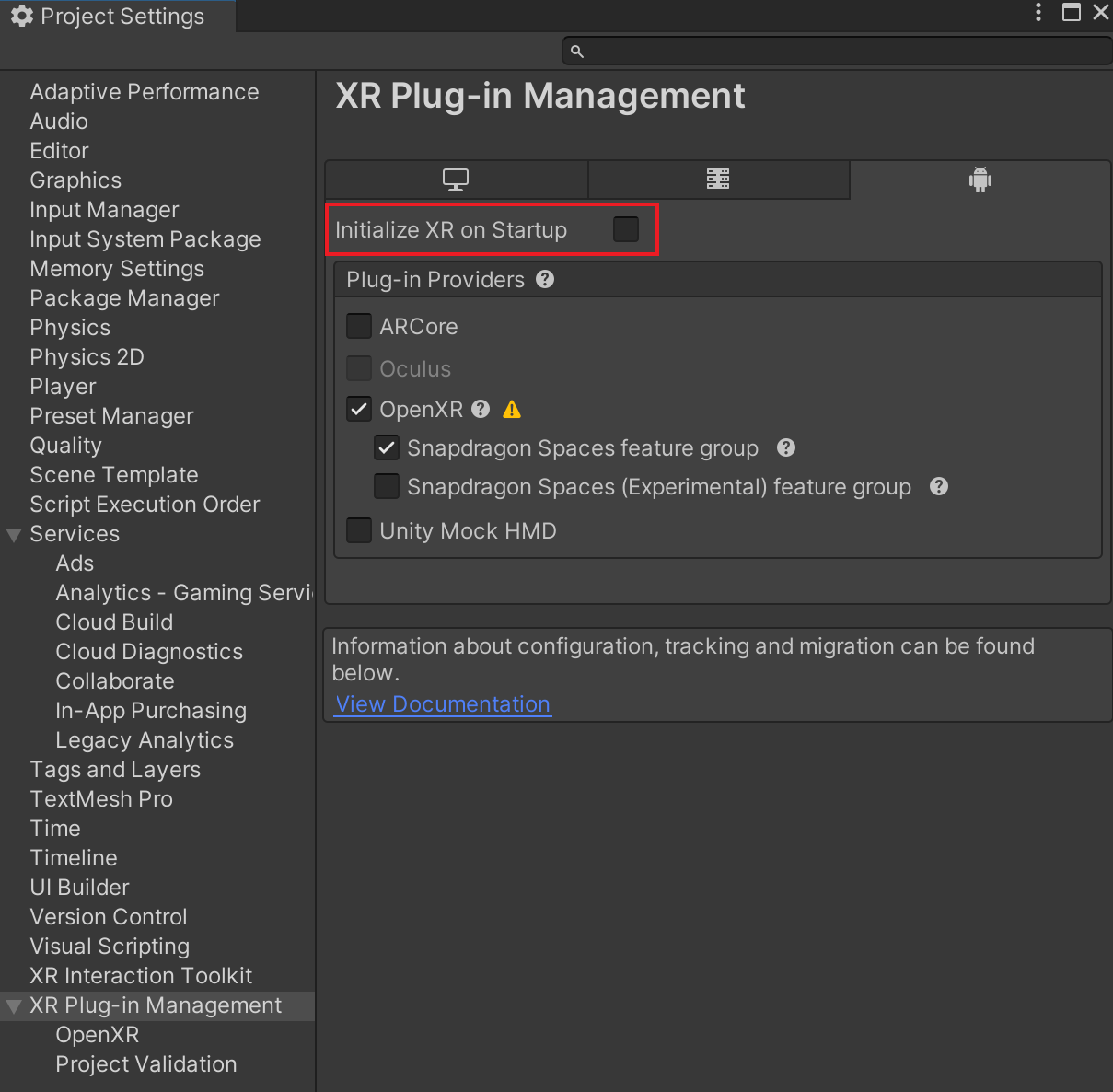
Task: Open TextMesh Pro settings
Action: click(x=101, y=799)
